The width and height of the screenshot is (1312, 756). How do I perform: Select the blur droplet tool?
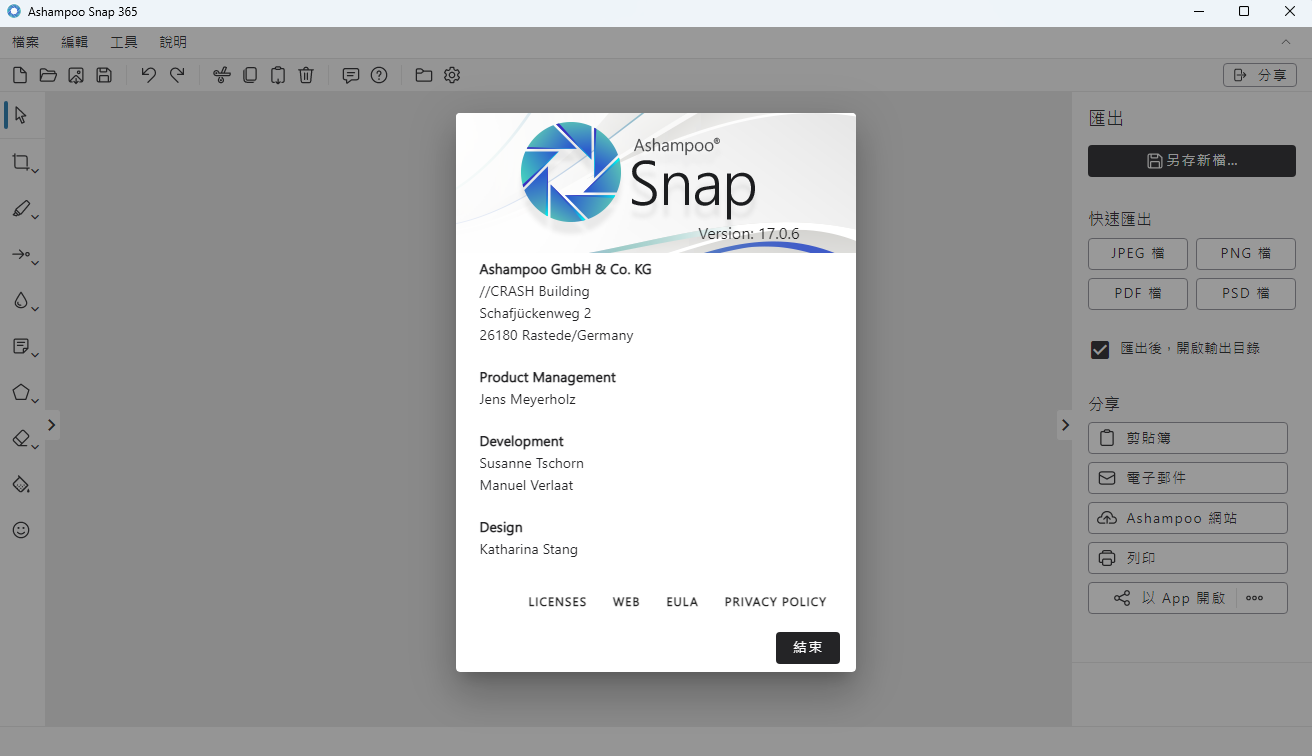tap(20, 300)
